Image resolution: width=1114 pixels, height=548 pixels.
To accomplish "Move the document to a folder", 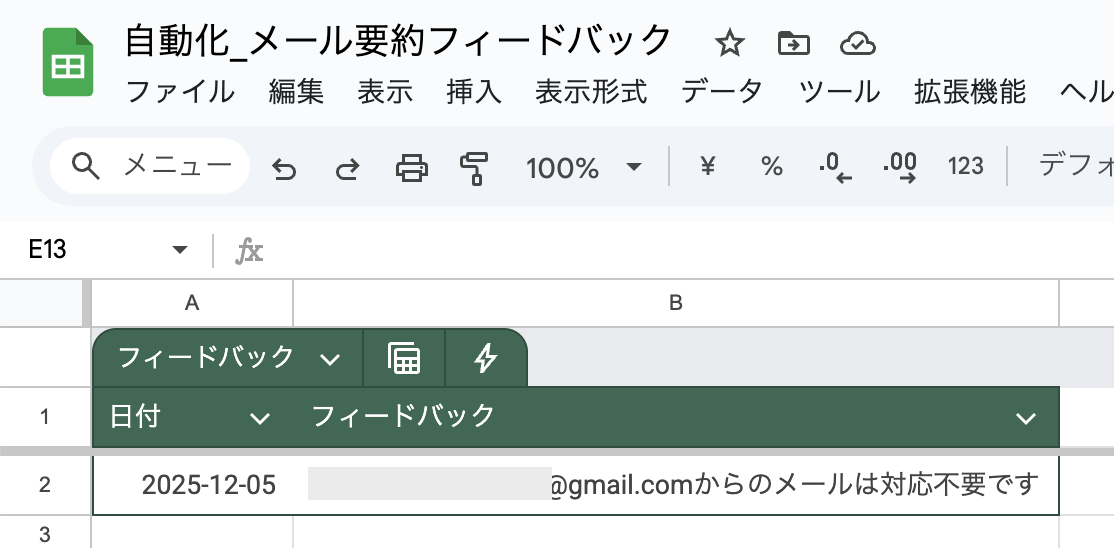I will pyautogui.click(x=794, y=43).
